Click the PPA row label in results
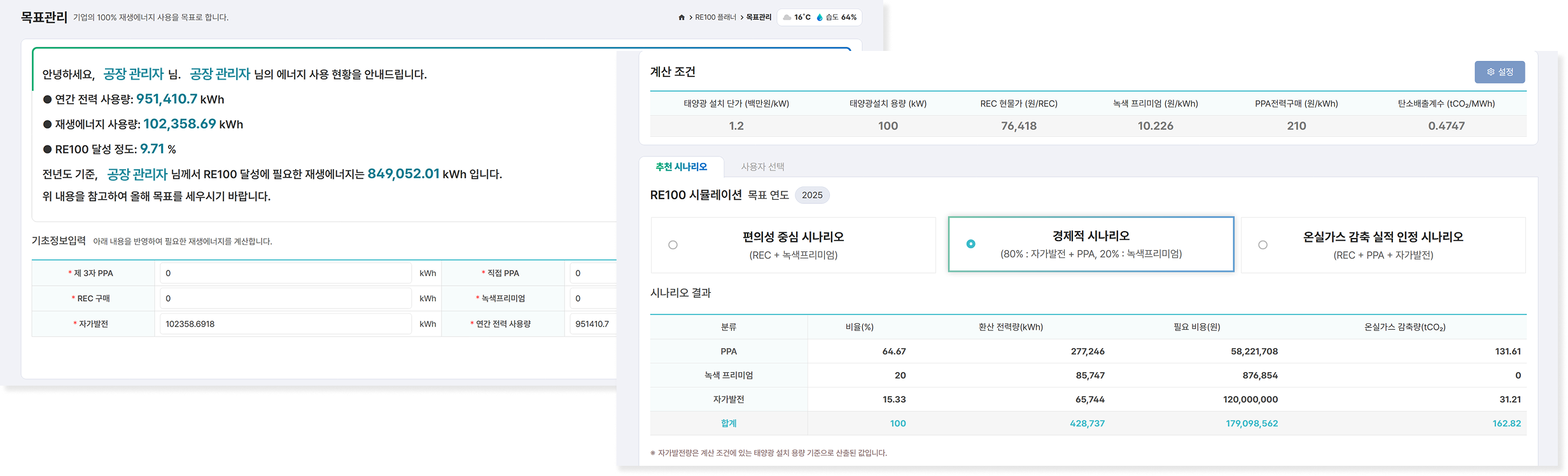Image resolution: width=1568 pixels, height=476 pixels. 729,351
